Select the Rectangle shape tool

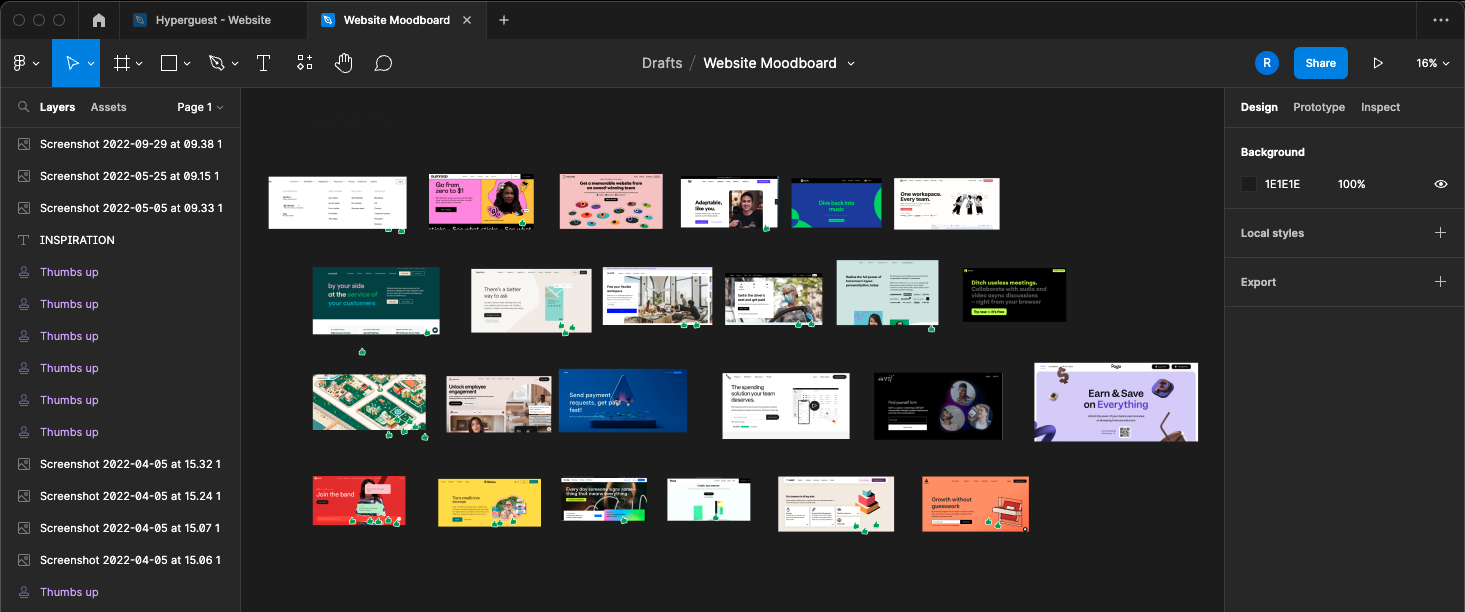pyautogui.click(x=169, y=63)
